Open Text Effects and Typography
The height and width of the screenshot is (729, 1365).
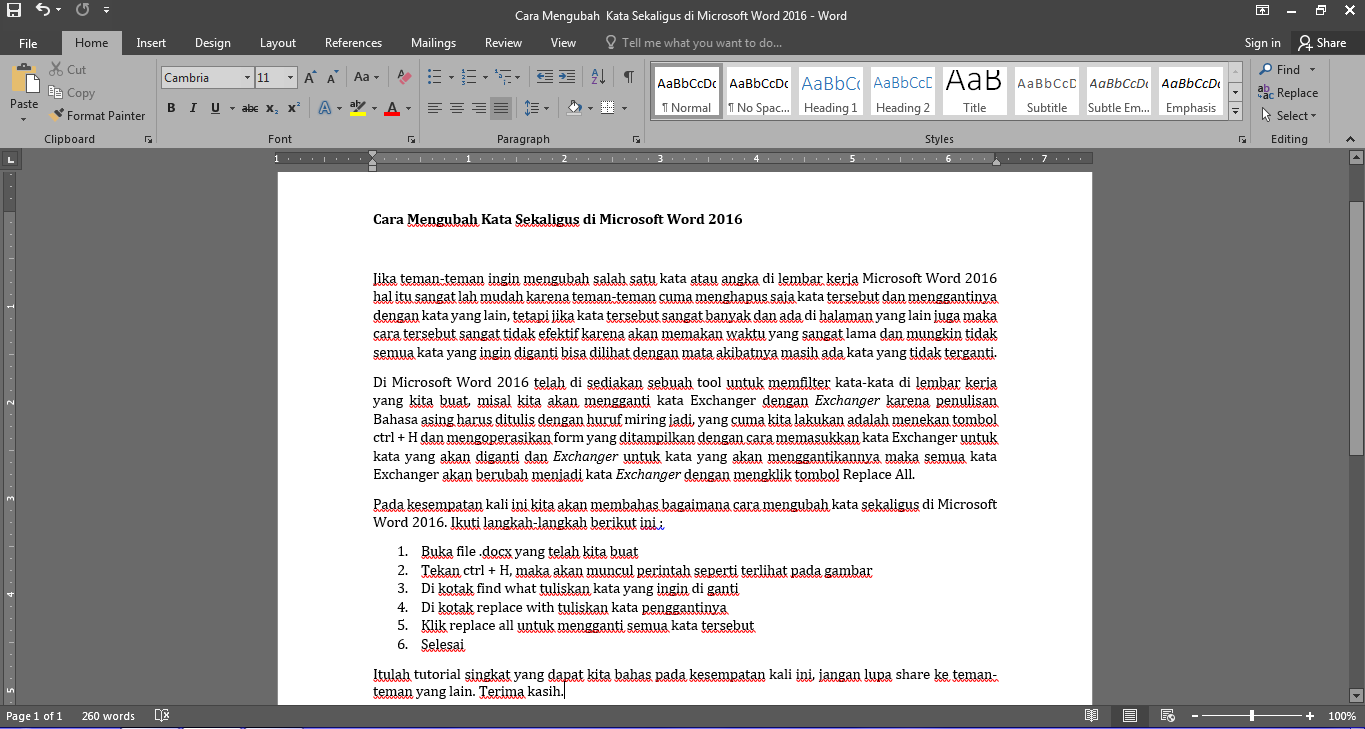click(329, 108)
